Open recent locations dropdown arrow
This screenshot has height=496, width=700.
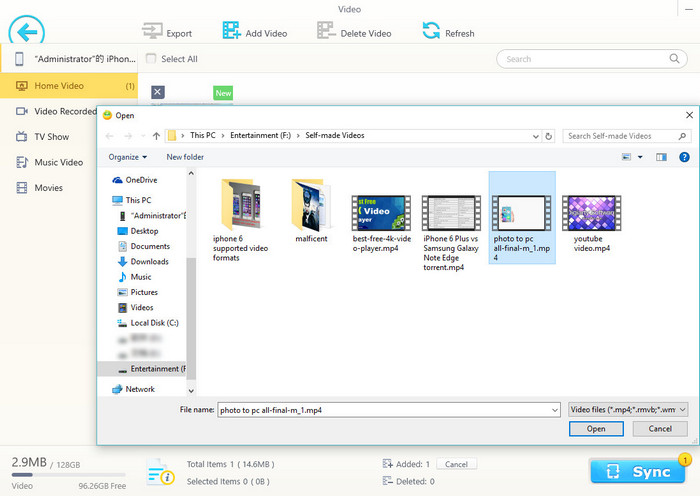click(143, 136)
